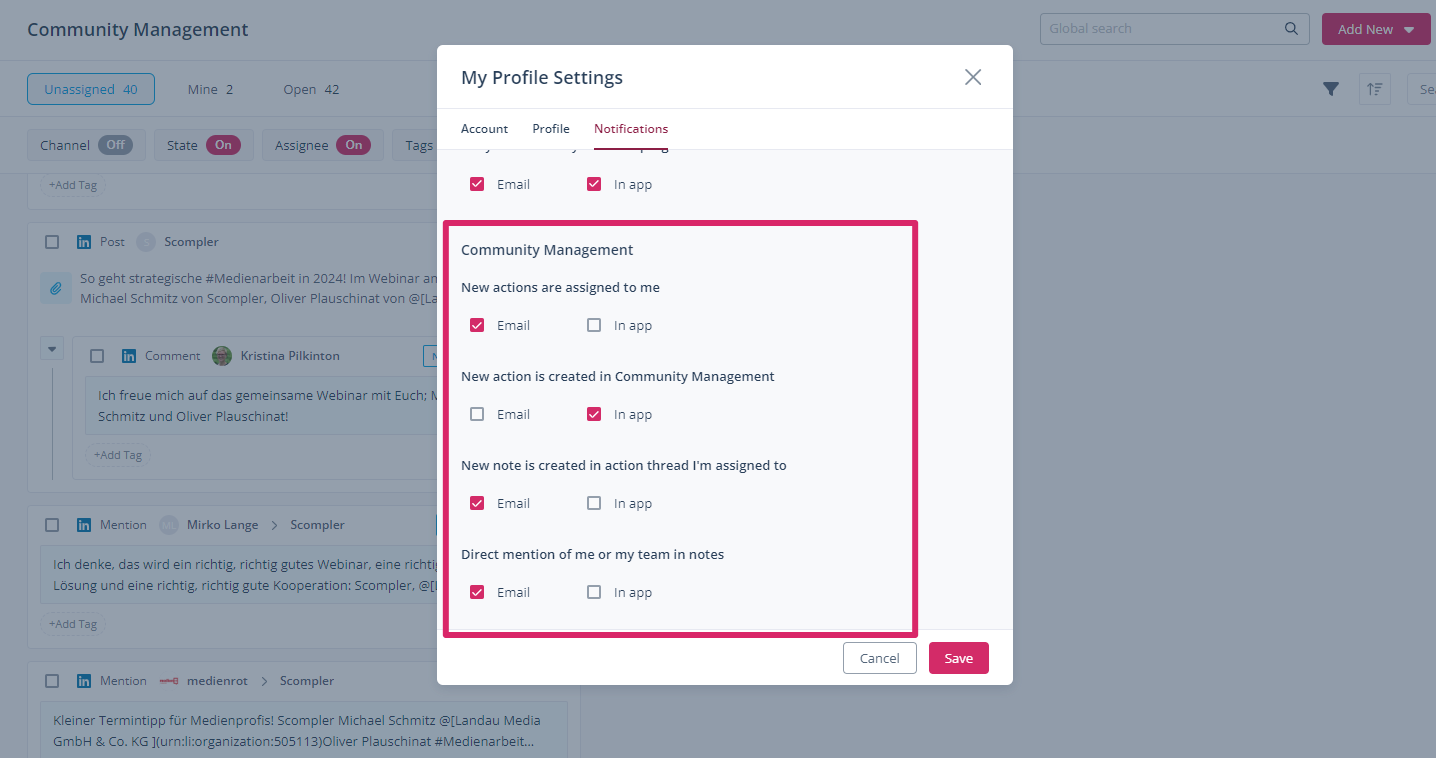Click the filter funnel icon
The height and width of the screenshot is (758, 1436).
point(1331,89)
